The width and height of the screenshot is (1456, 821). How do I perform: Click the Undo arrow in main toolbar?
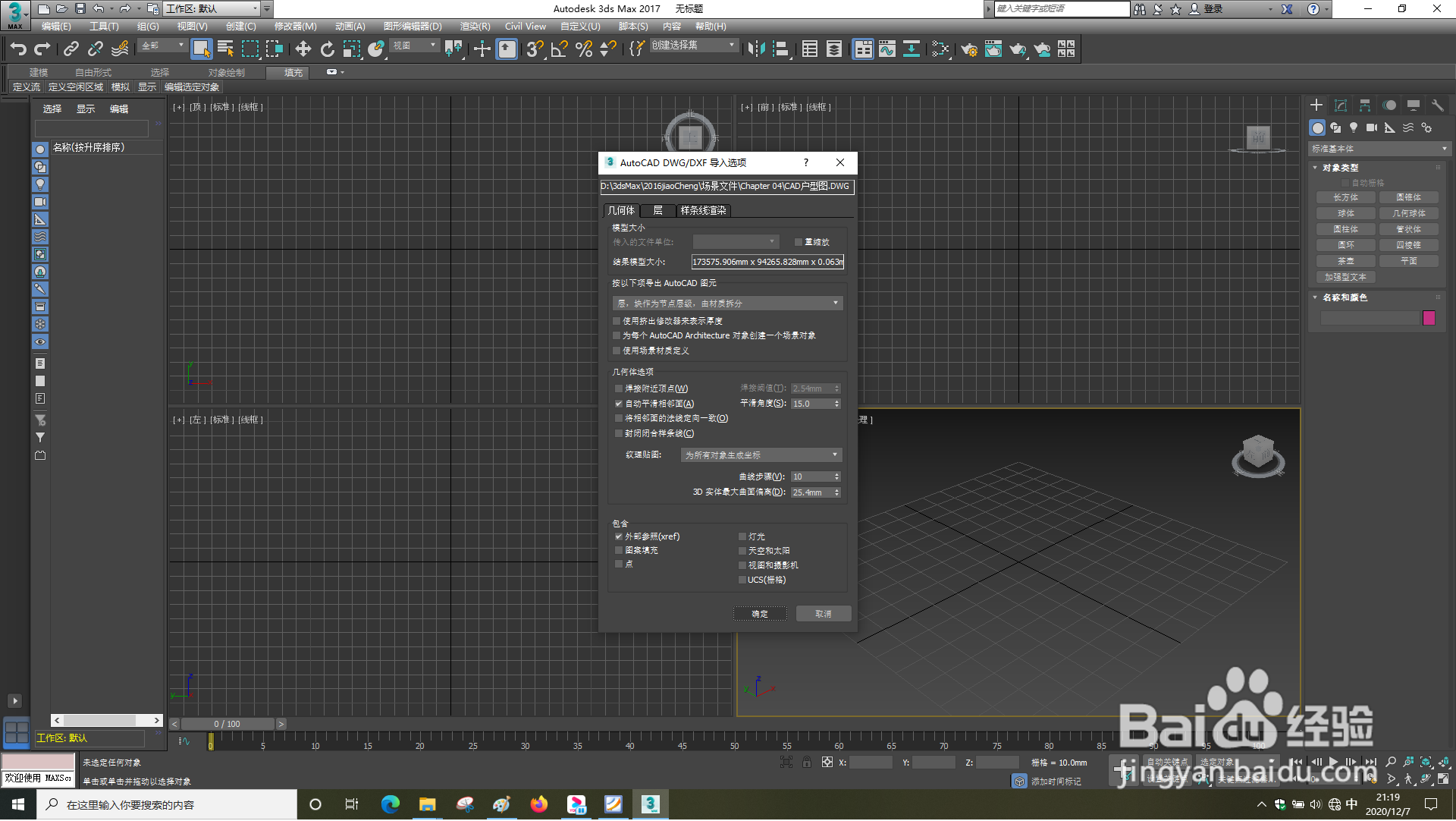coord(18,49)
